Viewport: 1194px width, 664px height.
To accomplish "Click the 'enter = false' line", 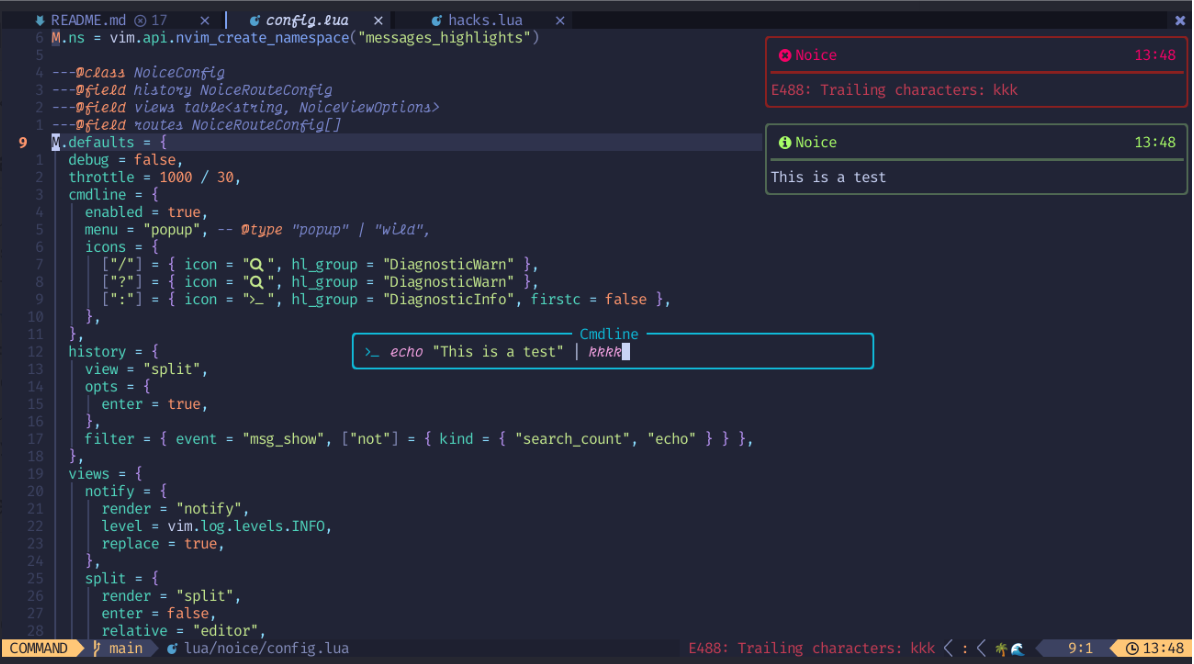I will (158, 613).
